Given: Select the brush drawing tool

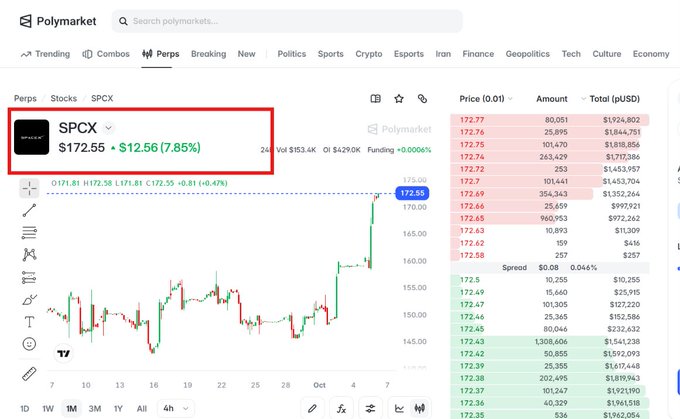Looking at the screenshot, I should [x=29, y=300].
